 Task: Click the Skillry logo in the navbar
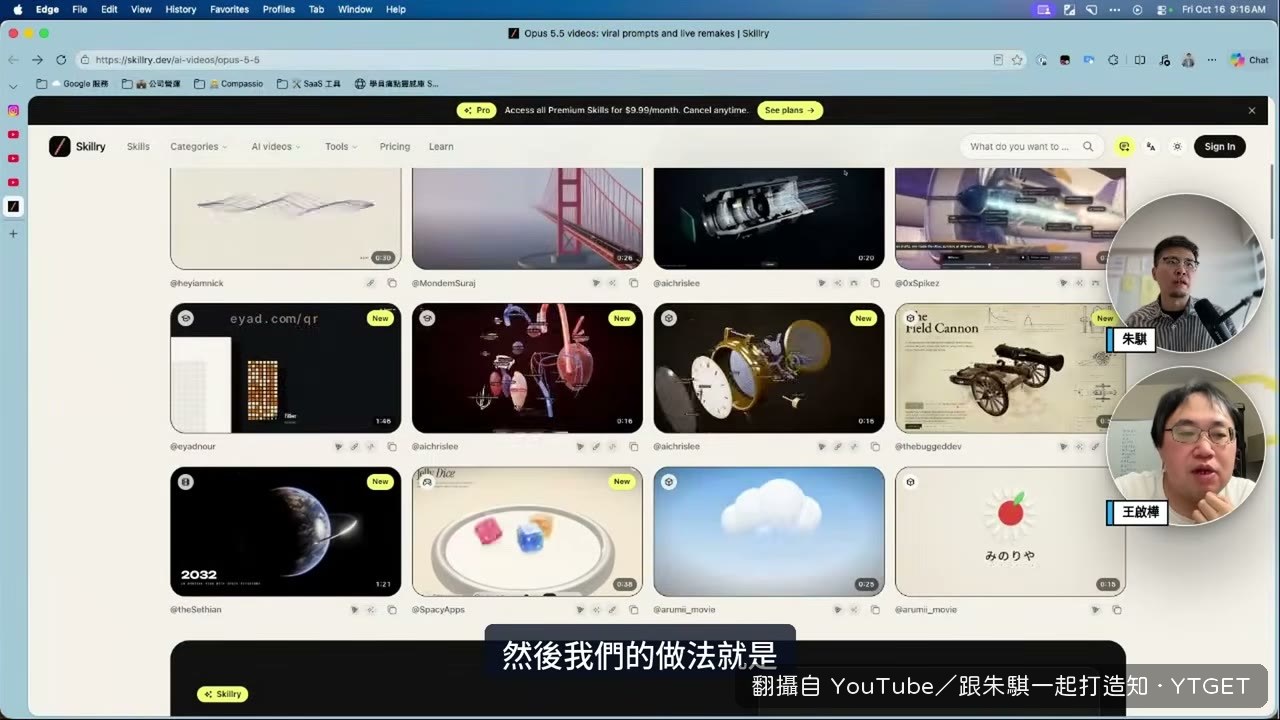(77, 146)
